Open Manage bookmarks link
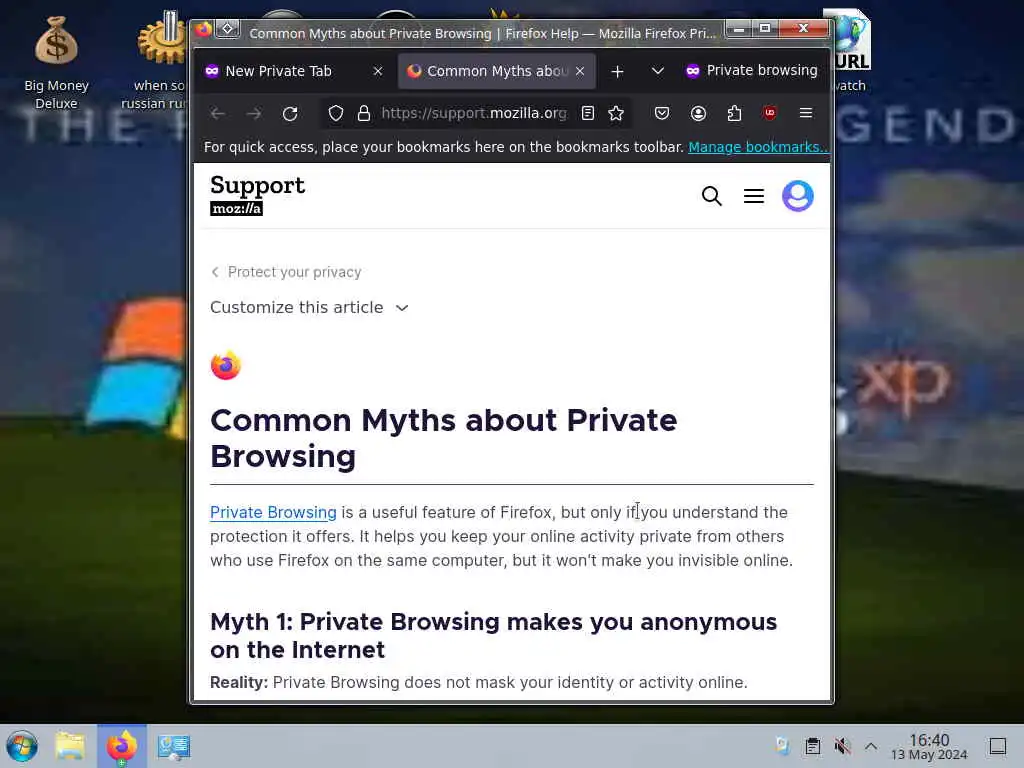Image resolution: width=1024 pixels, height=768 pixels. pos(758,148)
